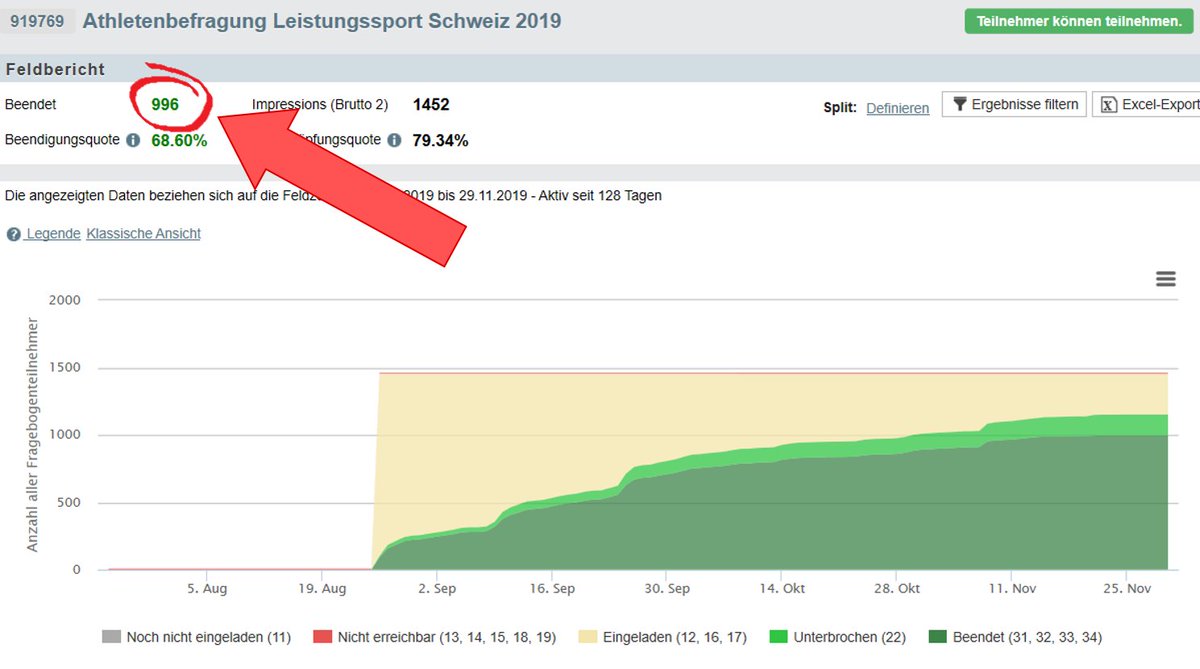Select the Feldbericht section header
The width and height of the screenshot is (1200, 669).
54,69
